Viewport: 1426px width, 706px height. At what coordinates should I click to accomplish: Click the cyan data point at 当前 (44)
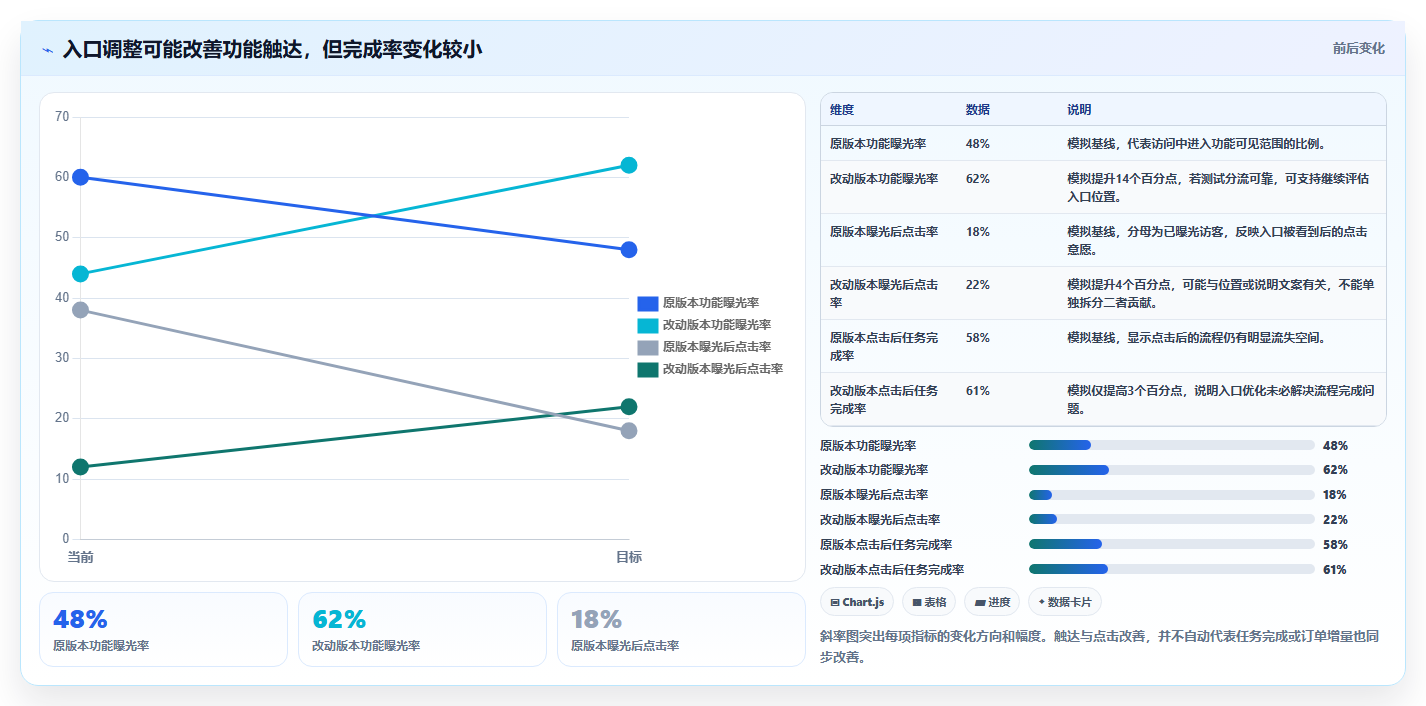(x=80, y=274)
